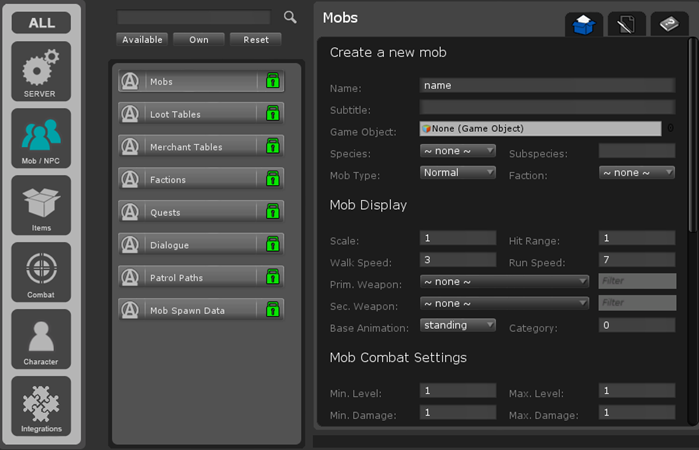Click the Available filter button
Image resolution: width=699 pixels, height=450 pixels.
tap(141, 40)
